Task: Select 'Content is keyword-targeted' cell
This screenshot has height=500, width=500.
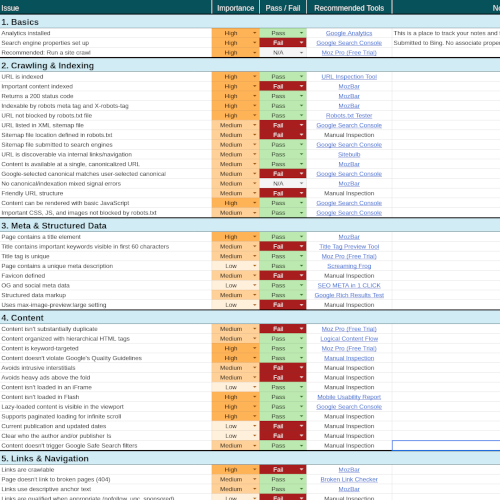Action: pos(106,348)
